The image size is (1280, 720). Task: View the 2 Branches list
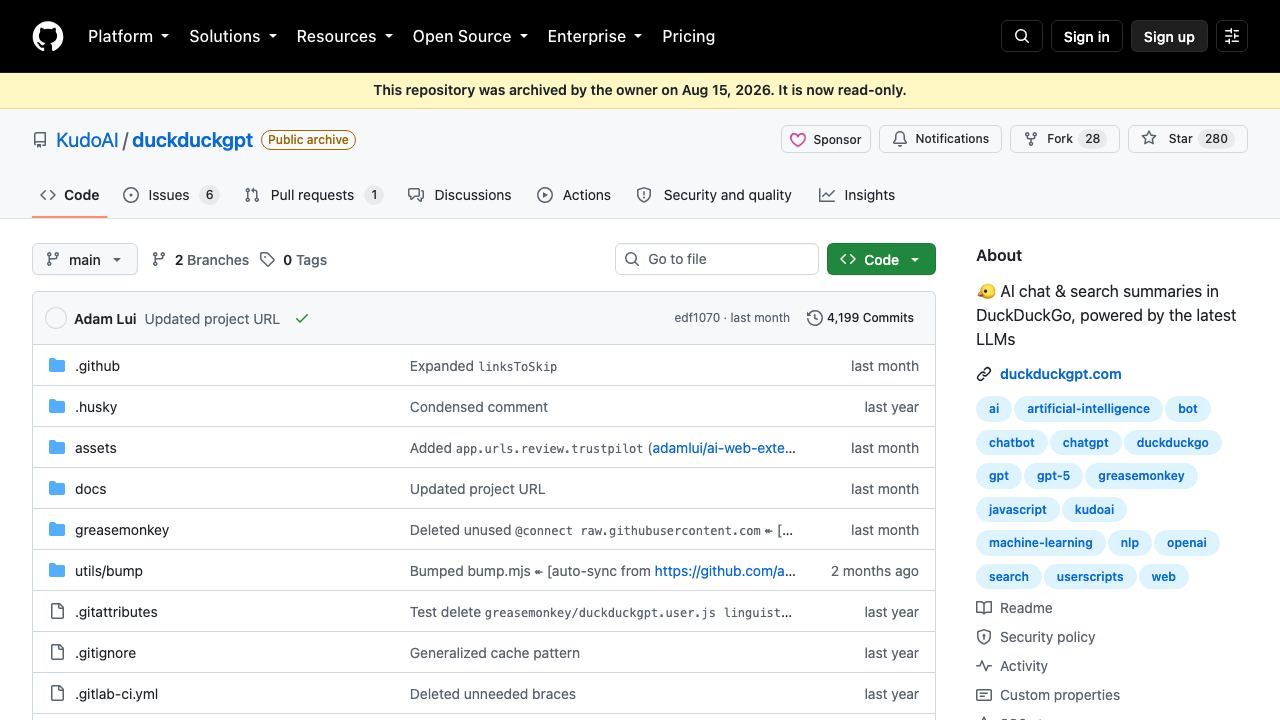tap(200, 260)
